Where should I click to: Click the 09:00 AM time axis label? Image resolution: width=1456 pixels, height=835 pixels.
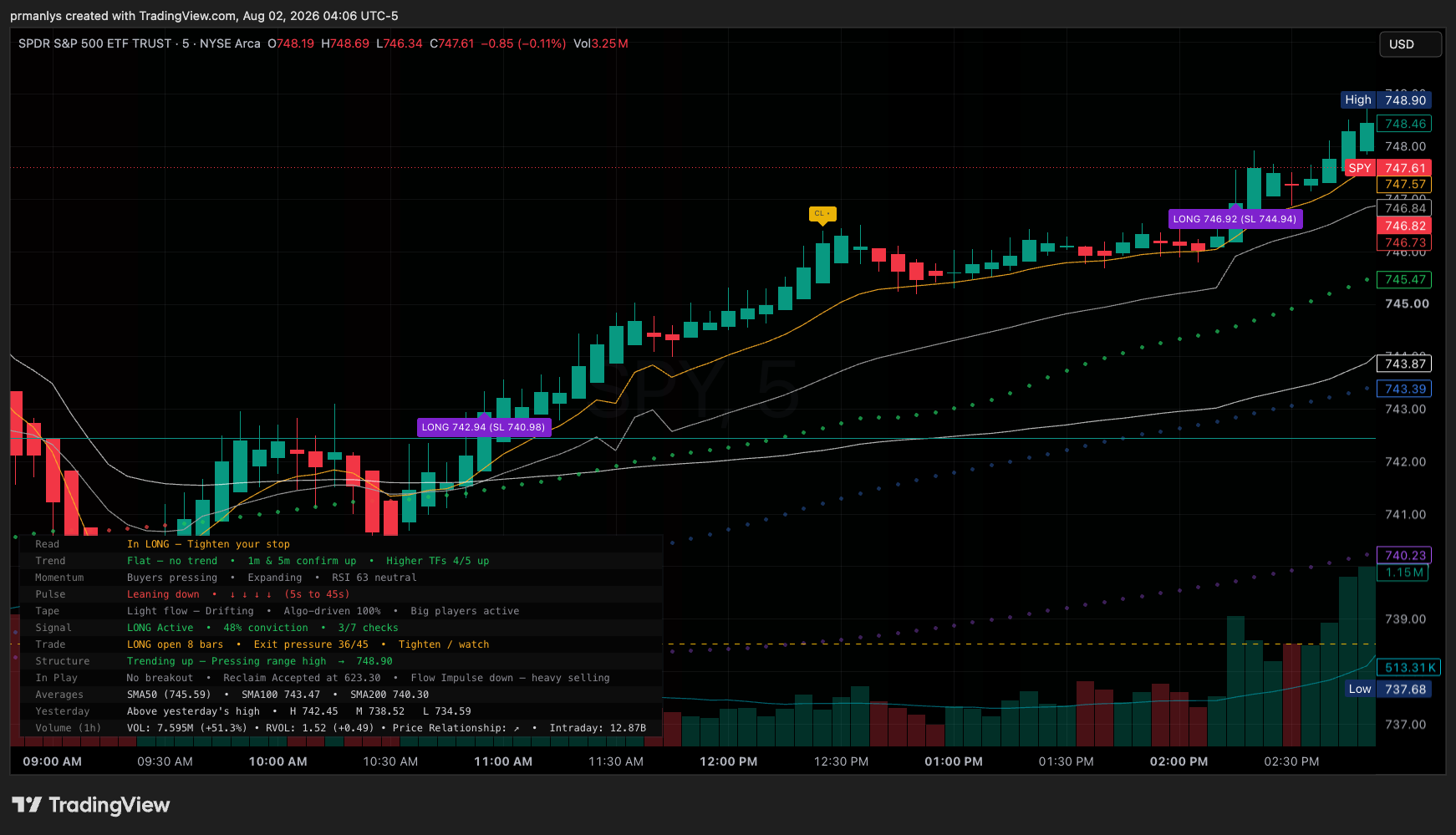(53, 761)
